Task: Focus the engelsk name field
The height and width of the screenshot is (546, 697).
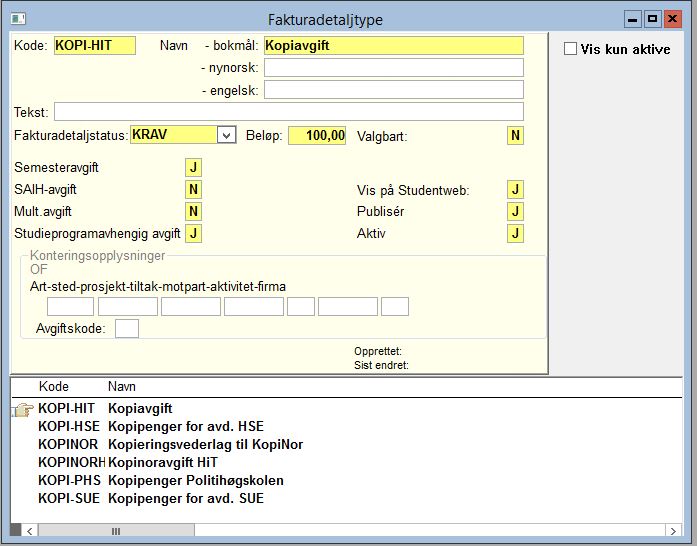Action: click(x=394, y=90)
